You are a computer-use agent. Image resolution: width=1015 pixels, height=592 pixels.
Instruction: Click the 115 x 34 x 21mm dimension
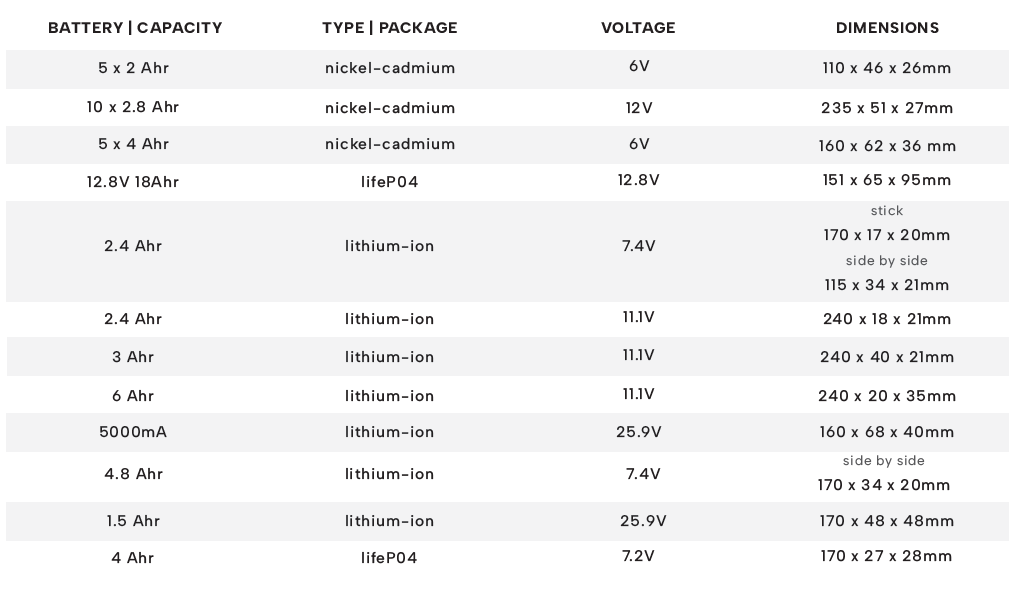coord(887,285)
